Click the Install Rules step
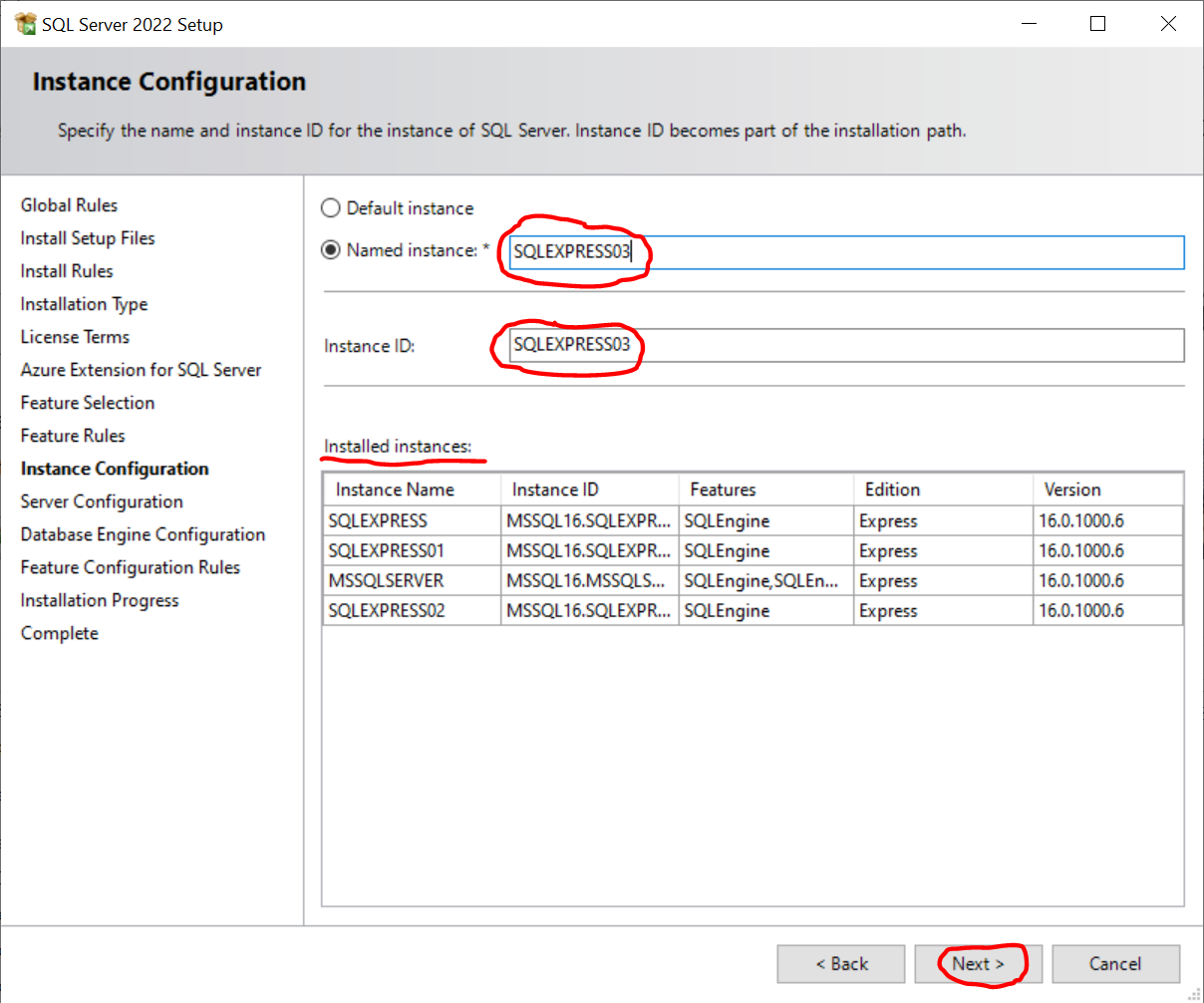The image size is (1204, 1003). [x=67, y=271]
